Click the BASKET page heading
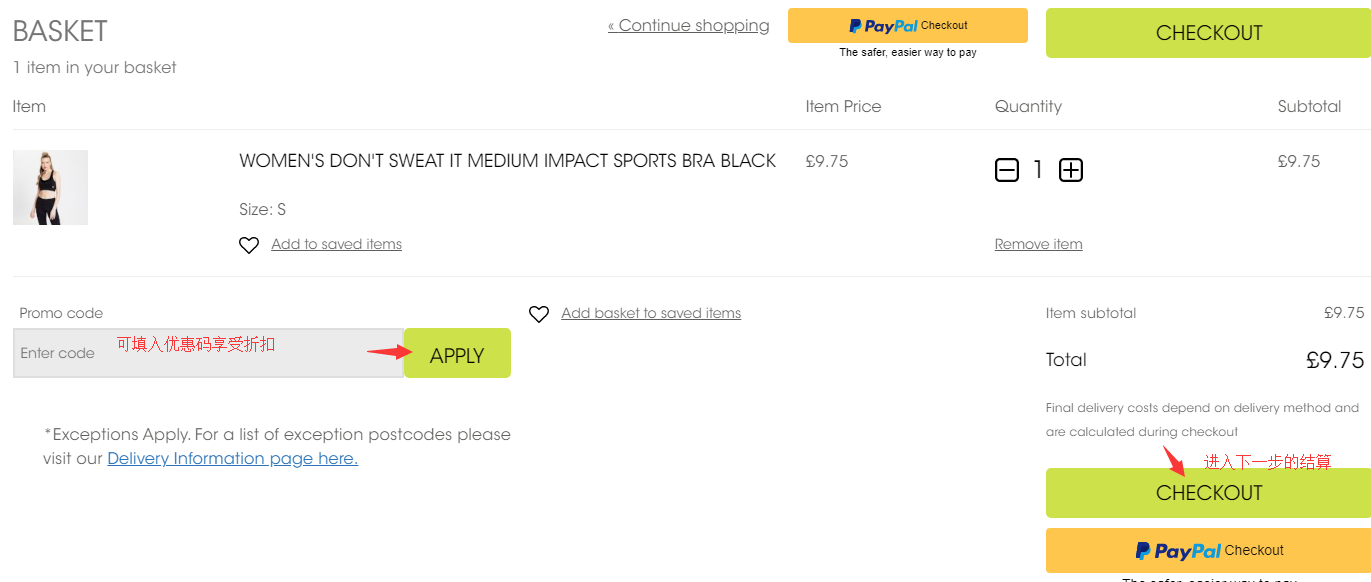This screenshot has height=582, width=1371. (60, 32)
